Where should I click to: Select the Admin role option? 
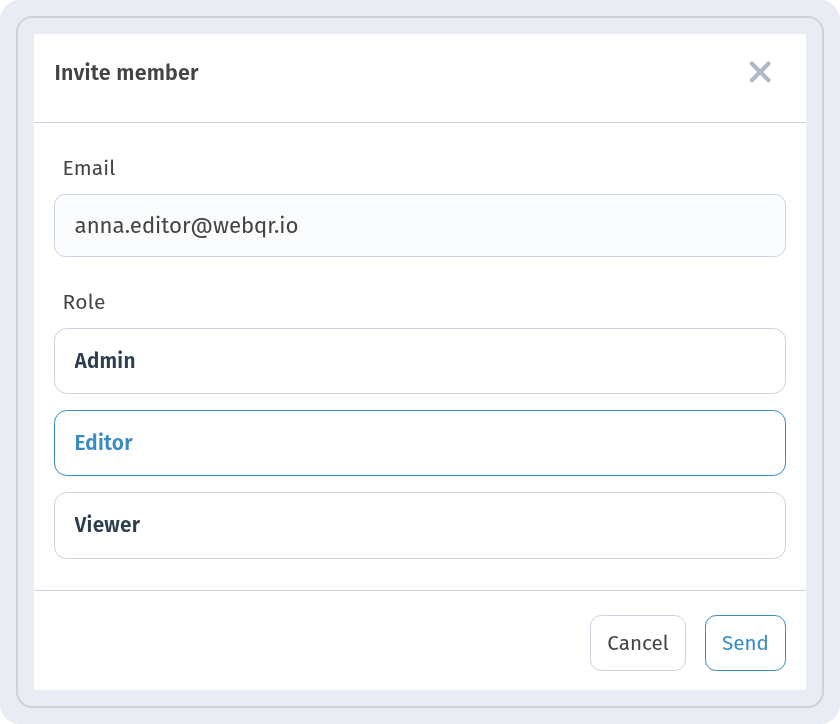click(x=419, y=361)
